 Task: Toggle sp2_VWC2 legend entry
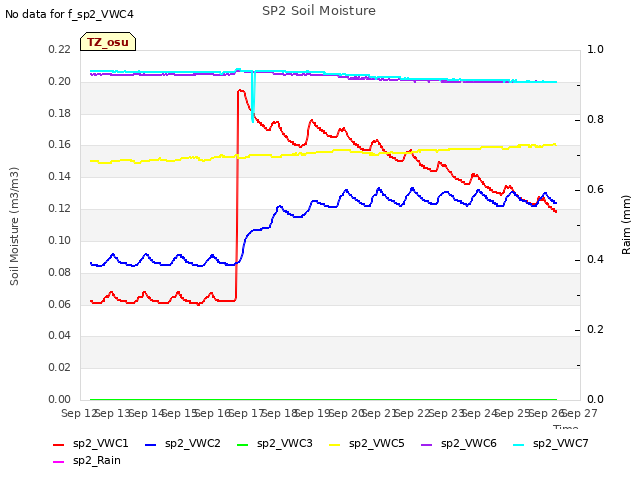(182, 443)
